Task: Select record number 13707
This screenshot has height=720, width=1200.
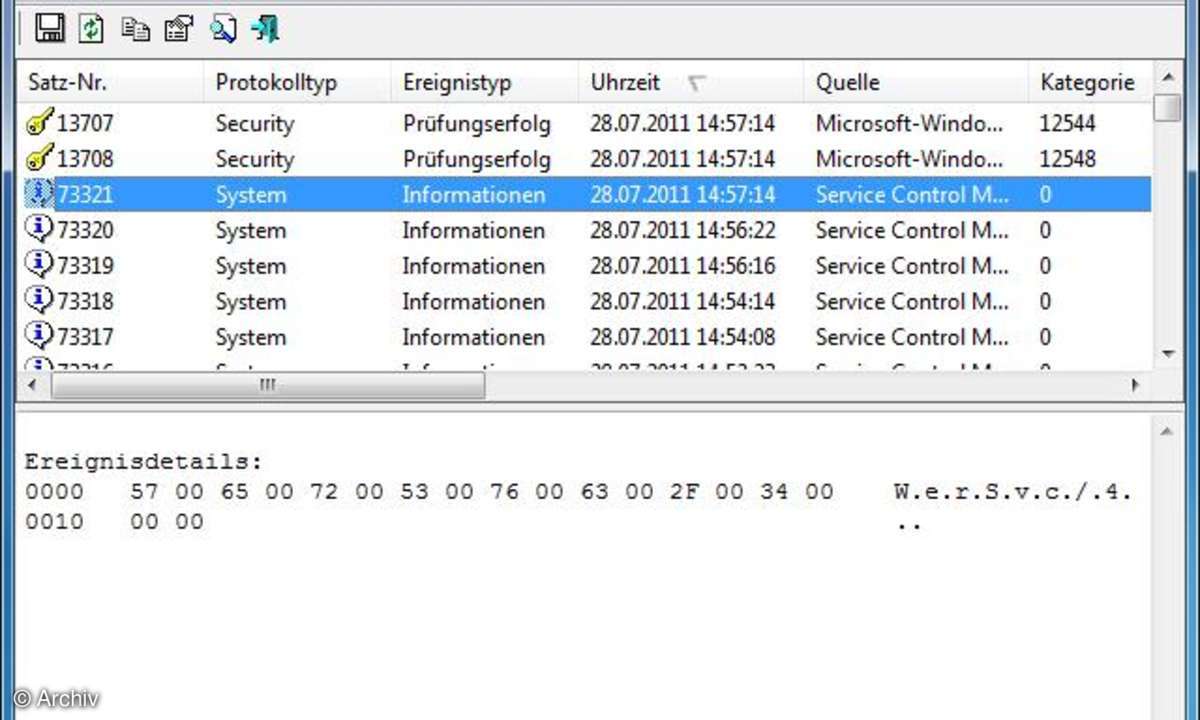Action: (x=85, y=124)
